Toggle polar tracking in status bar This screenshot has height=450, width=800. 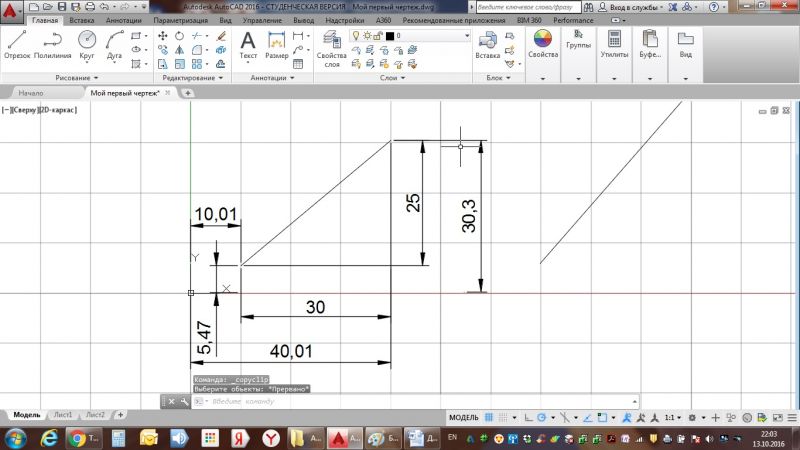541,417
